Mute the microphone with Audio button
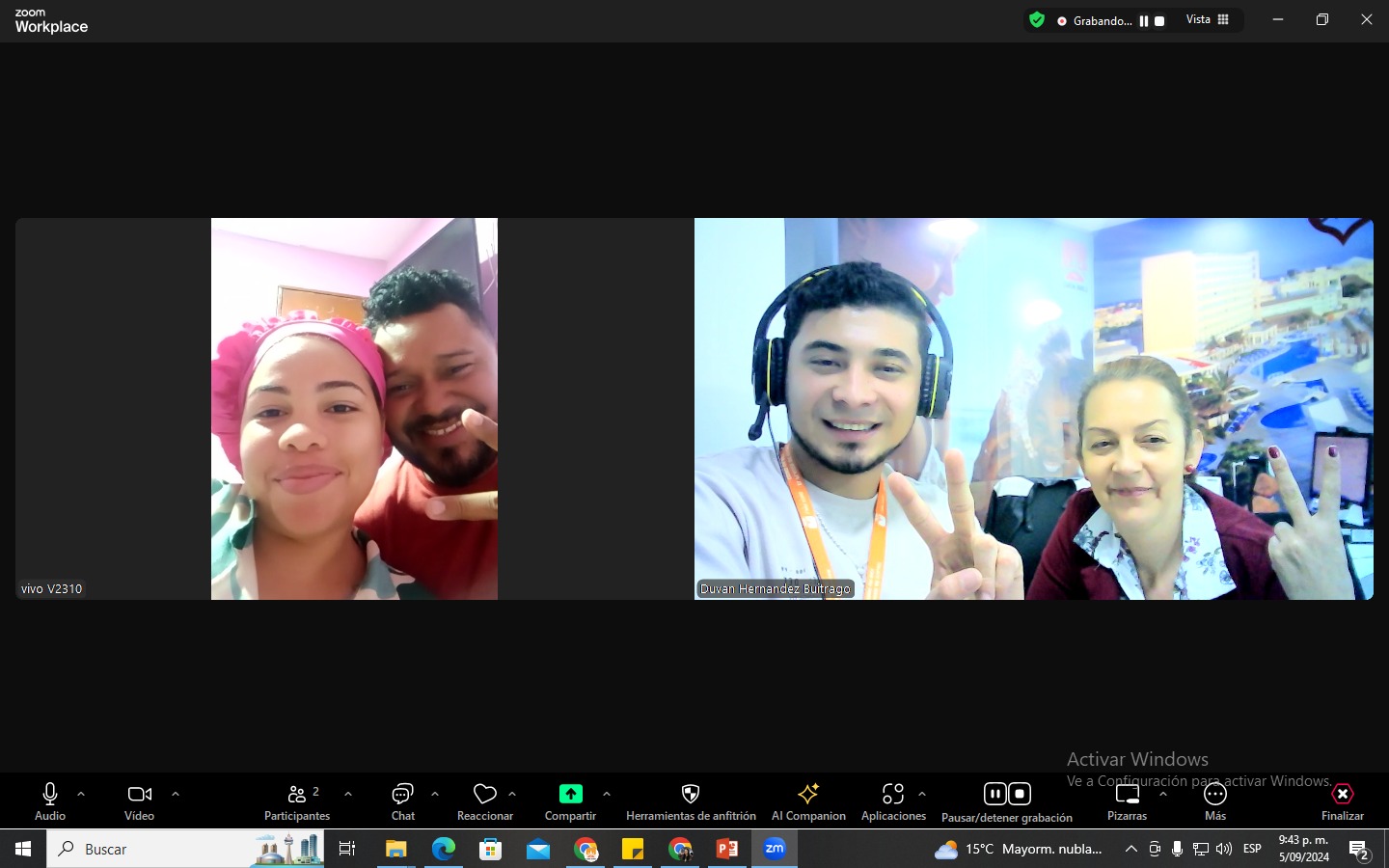The height and width of the screenshot is (868, 1389). pos(50,800)
